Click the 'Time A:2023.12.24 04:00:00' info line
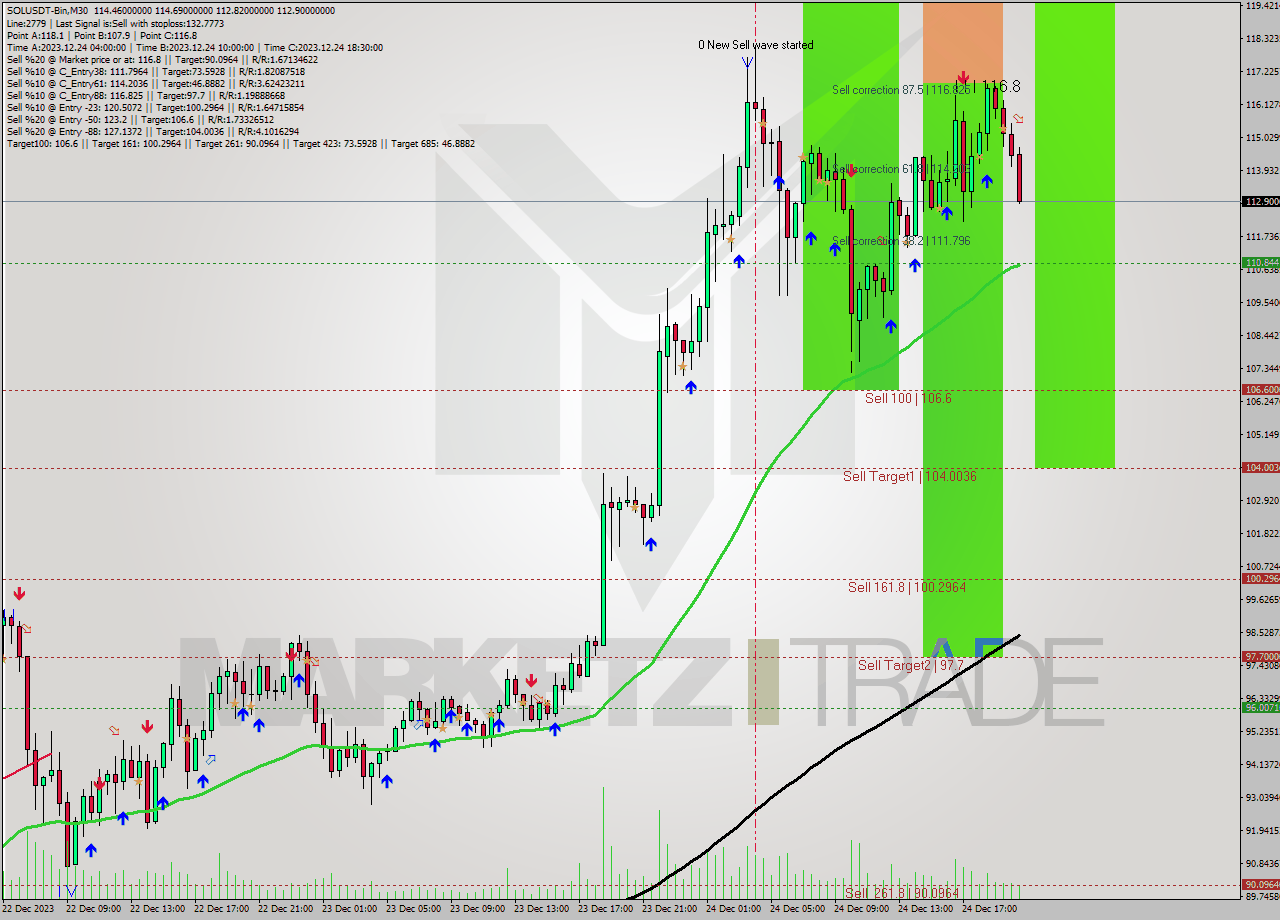The image size is (1280, 920). (194, 47)
